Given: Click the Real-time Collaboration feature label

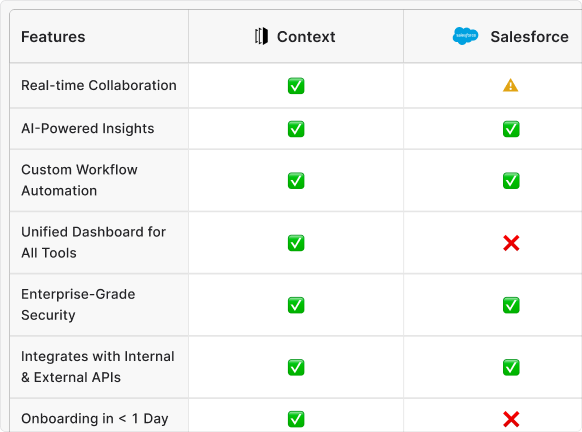Looking at the screenshot, I should point(99,85).
